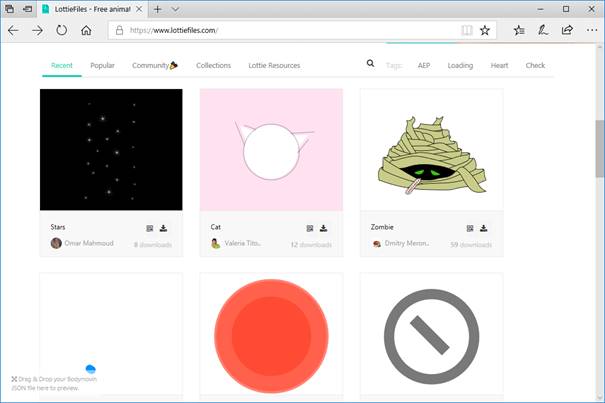Click the page vertical scrollbar thumb
The height and width of the screenshot is (403, 605).
point(600,149)
